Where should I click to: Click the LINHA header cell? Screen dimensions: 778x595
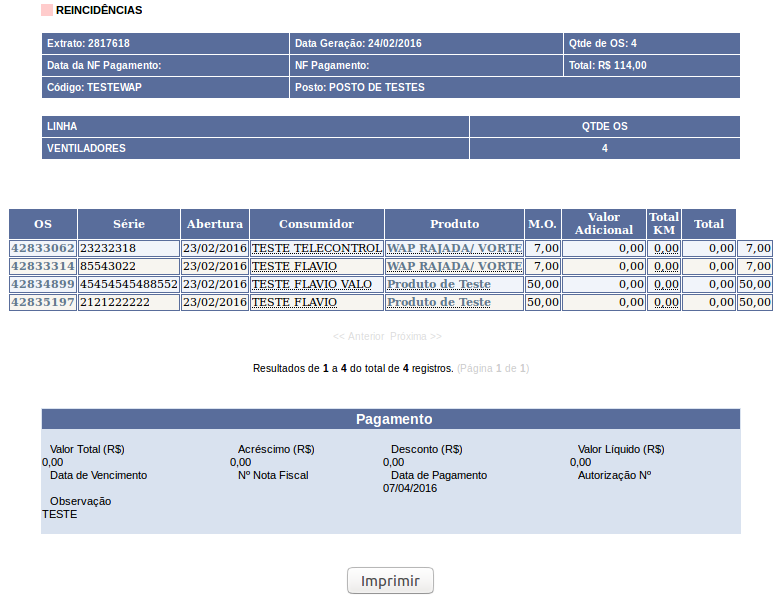pyautogui.click(x=256, y=127)
